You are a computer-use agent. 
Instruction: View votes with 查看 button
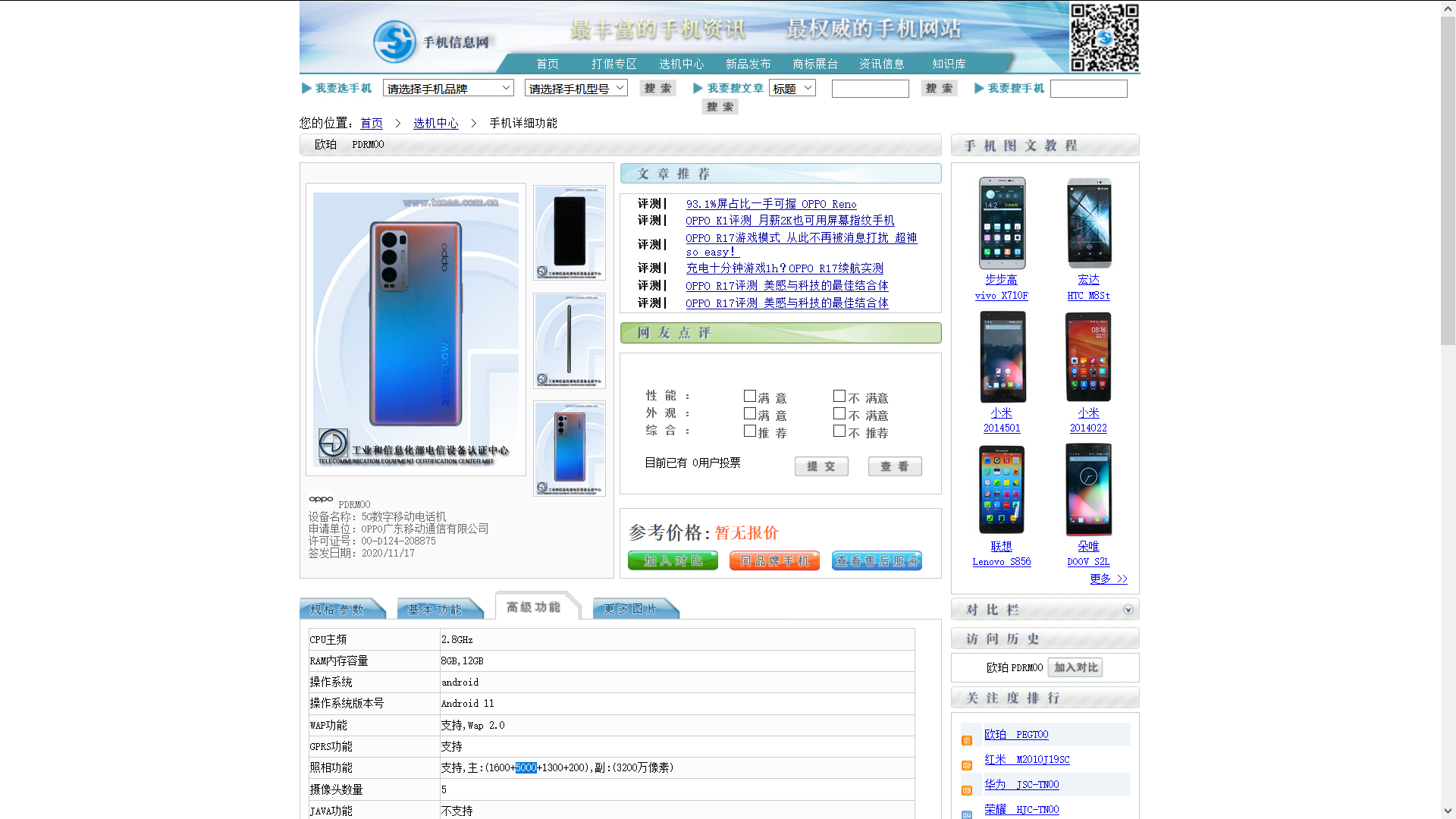pyautogui.click(x=895, y=466)
